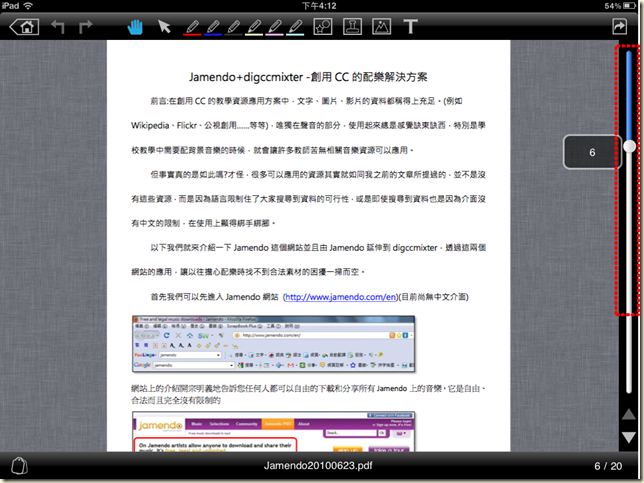Tap the file name Jamendo20100623.pdf

[318, 466]
